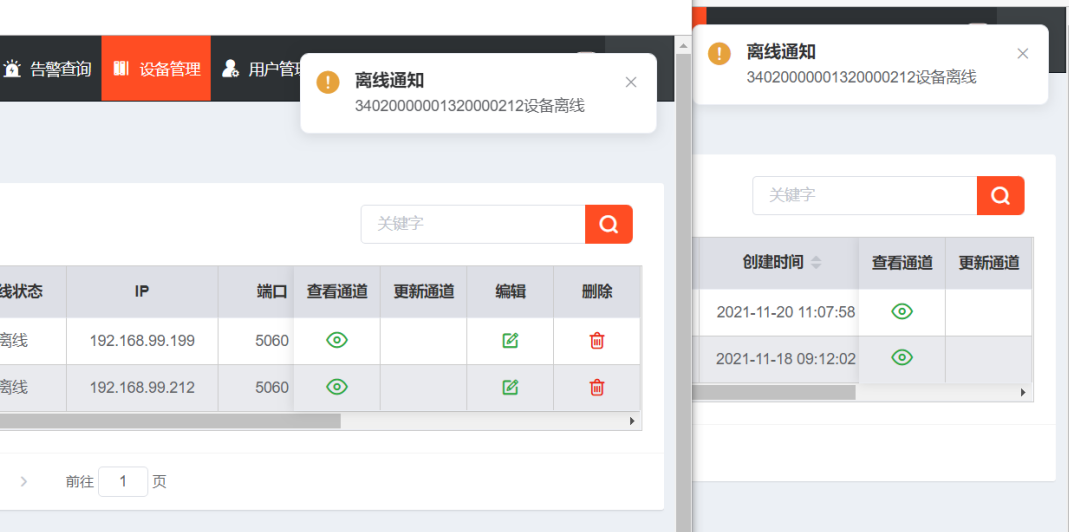Close the 离线通知 popup in left window
Screen dimensions: 1069x532
(x=631, y=83)
